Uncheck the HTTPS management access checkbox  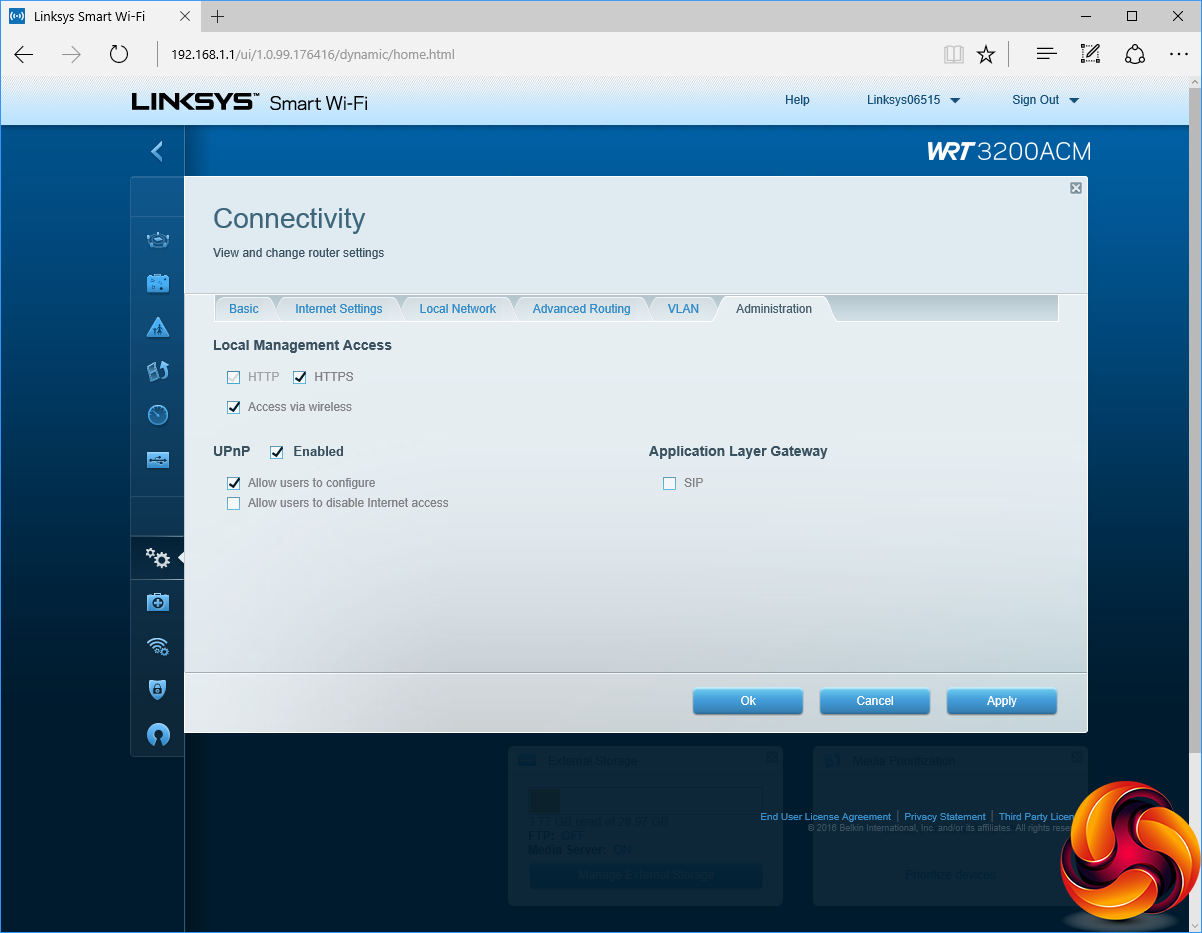(x=299, y=377)
